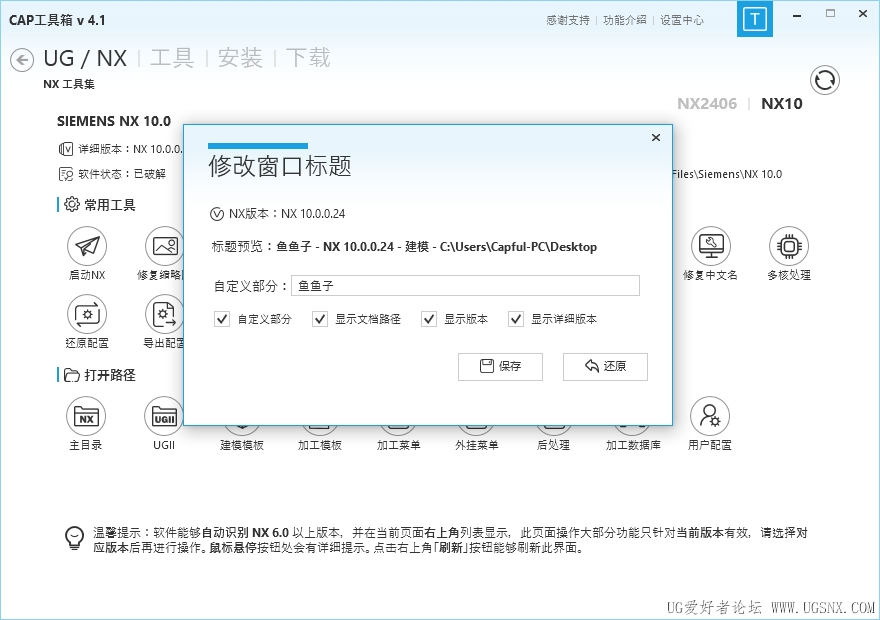
Task: Click the 建模模板 label
Action: pos(242,445)
